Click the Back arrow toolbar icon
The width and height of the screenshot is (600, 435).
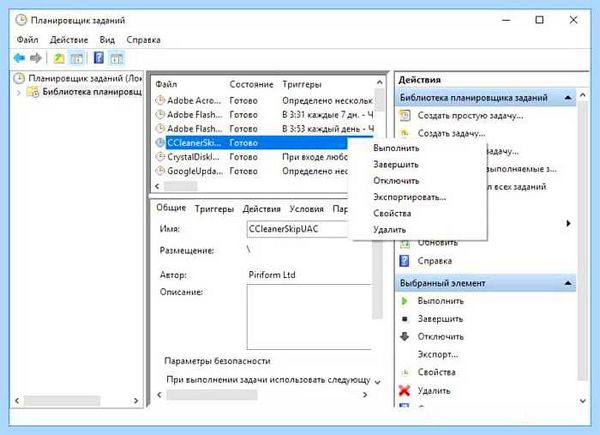click(19, 58)
